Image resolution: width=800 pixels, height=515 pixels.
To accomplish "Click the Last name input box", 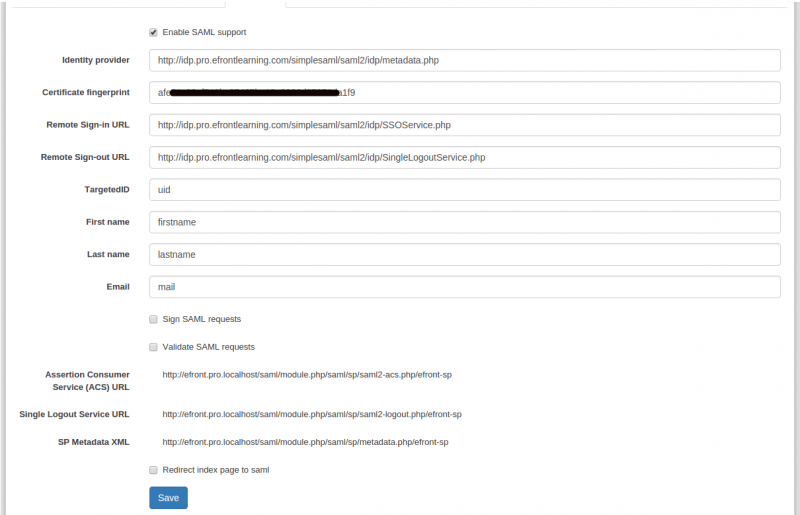I will (464, 254).
